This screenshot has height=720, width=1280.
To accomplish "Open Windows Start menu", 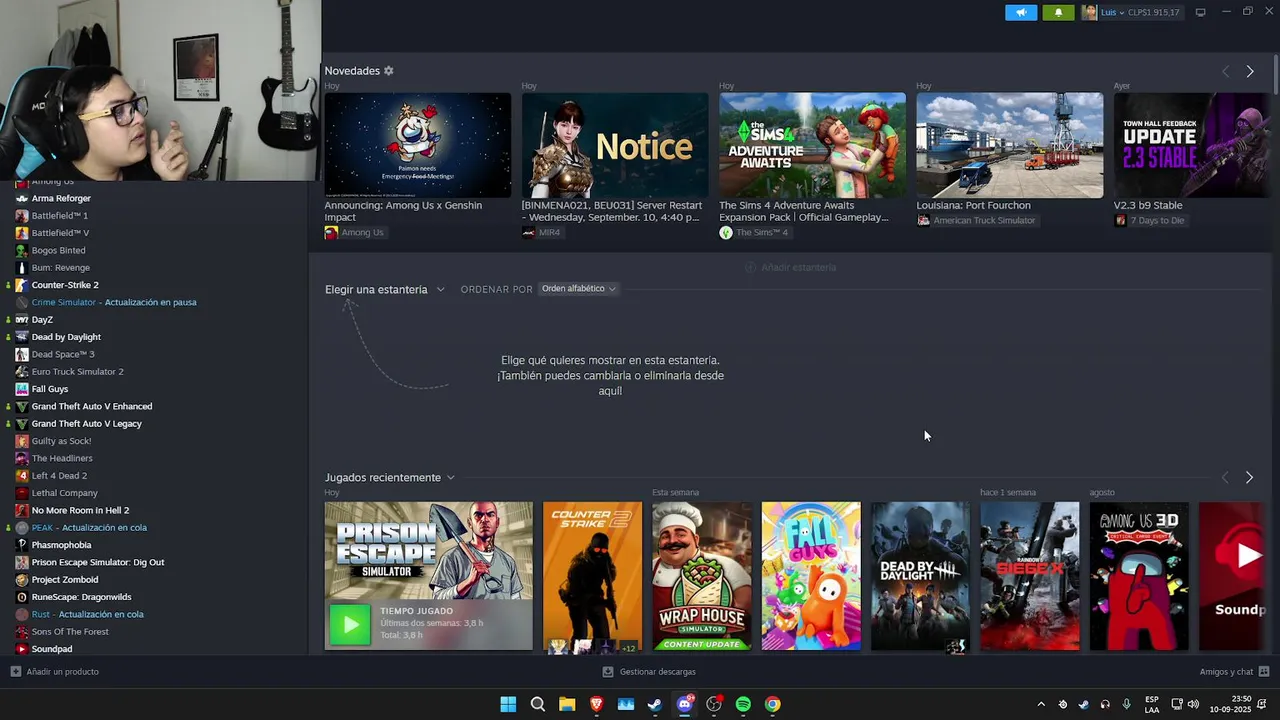I will tap(508, 704).
